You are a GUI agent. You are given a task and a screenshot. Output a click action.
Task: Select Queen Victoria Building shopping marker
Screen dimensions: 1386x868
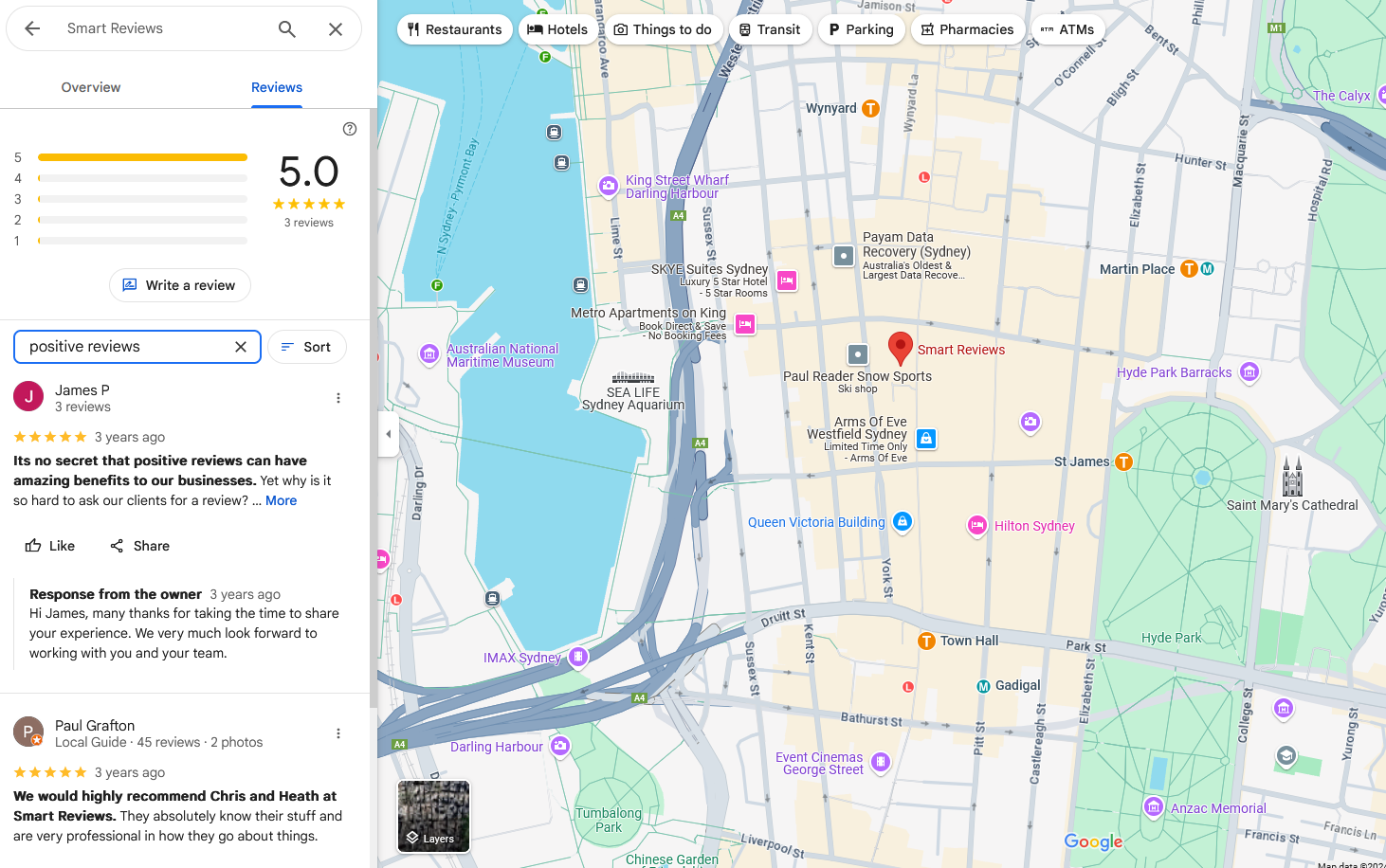(x=903, y=522)
